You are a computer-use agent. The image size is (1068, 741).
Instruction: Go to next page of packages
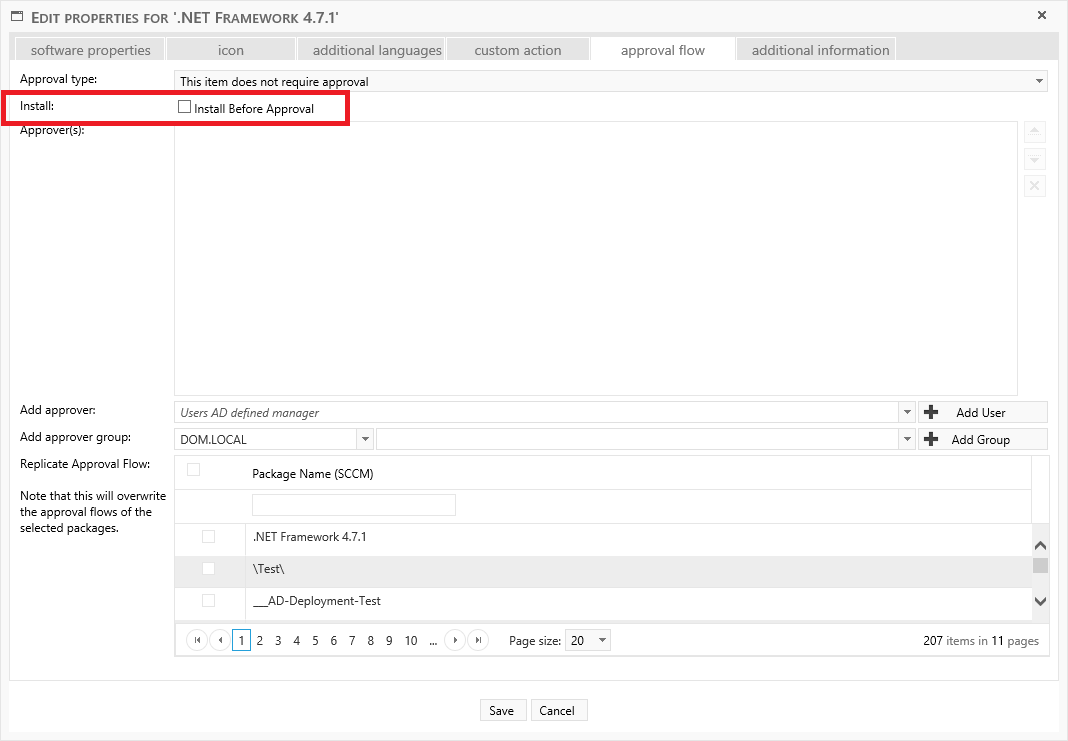pyautogui.click(x=455, y=641)
